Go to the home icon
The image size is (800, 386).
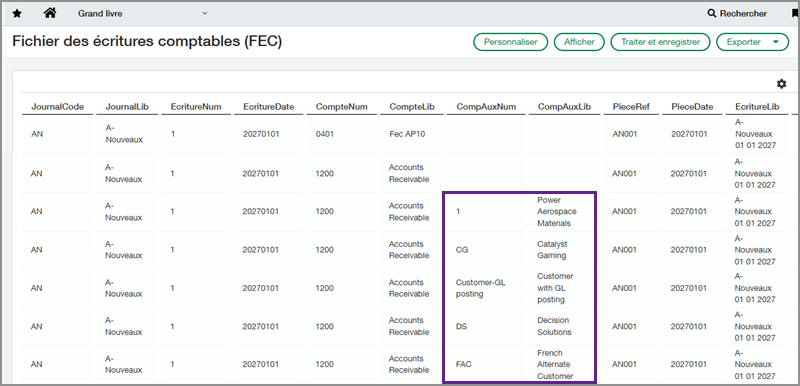49,13
